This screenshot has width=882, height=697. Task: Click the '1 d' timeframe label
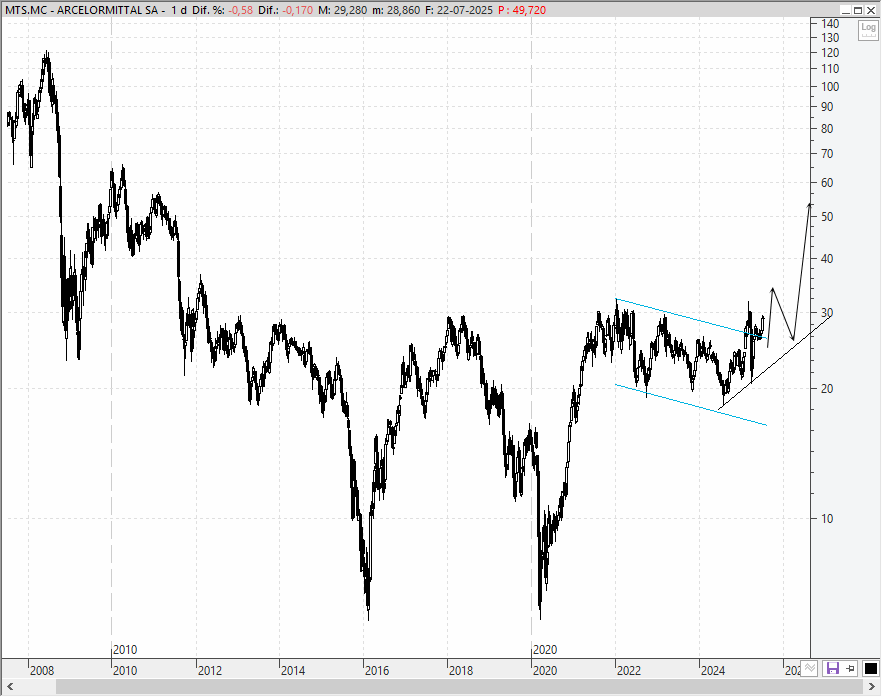coord(179,10)
